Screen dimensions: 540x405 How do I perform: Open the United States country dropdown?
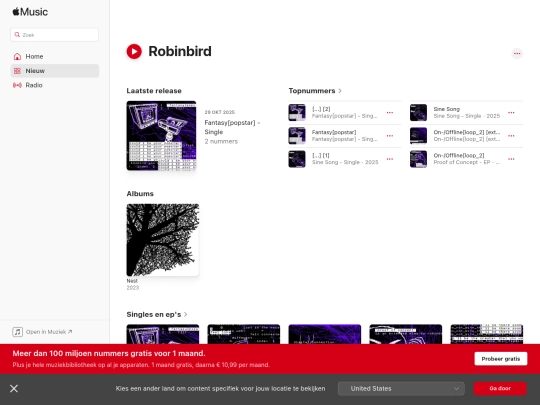401,388
